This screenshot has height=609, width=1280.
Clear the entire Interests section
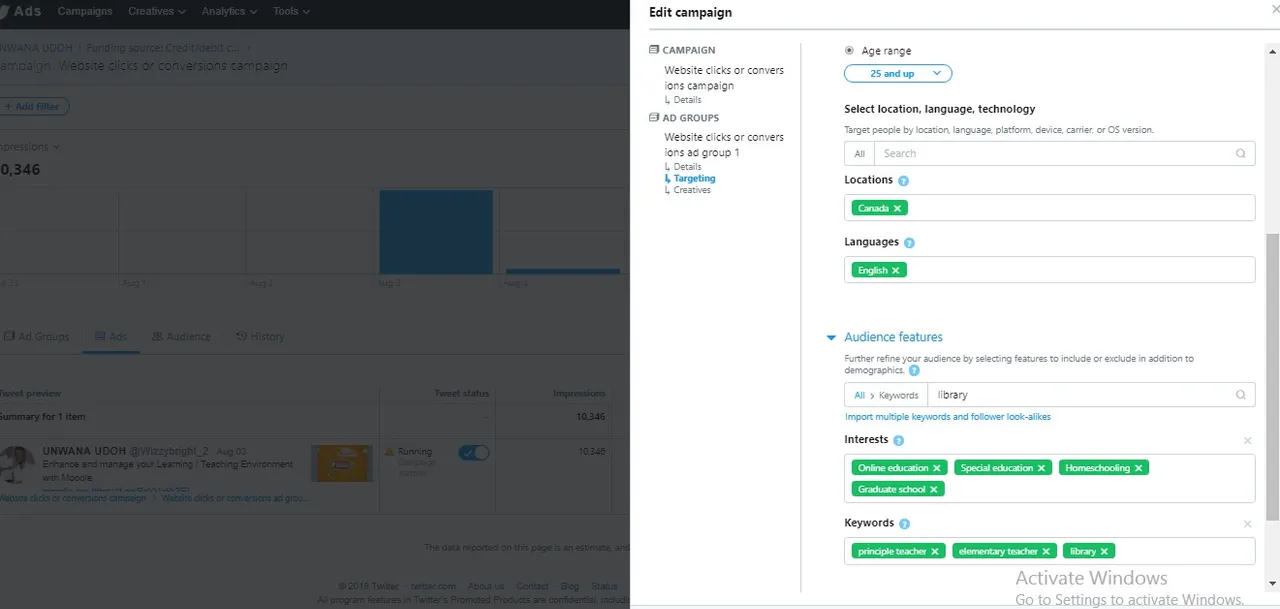tap(1247, 440)
